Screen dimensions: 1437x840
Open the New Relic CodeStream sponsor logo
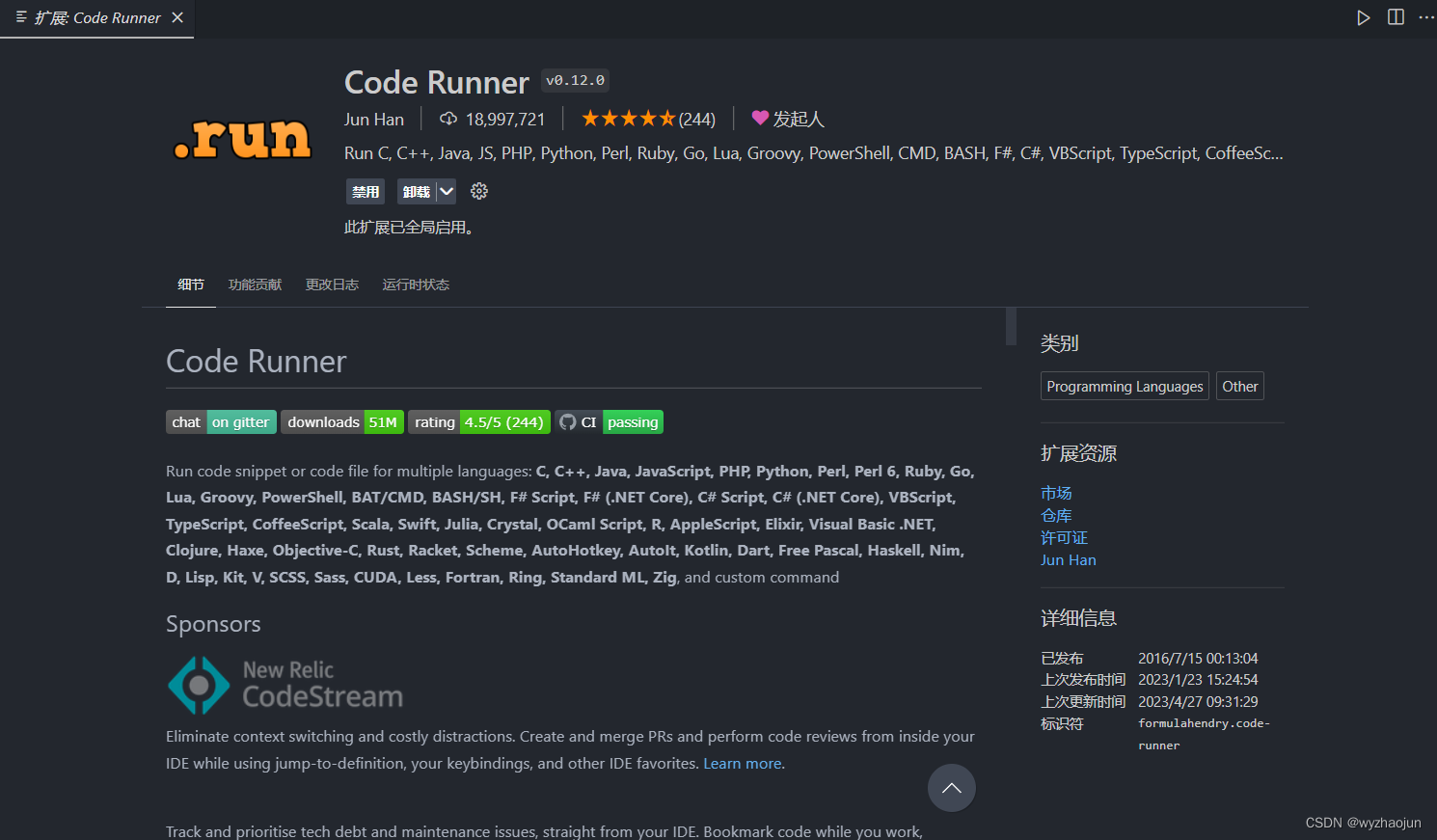point(285,685)
